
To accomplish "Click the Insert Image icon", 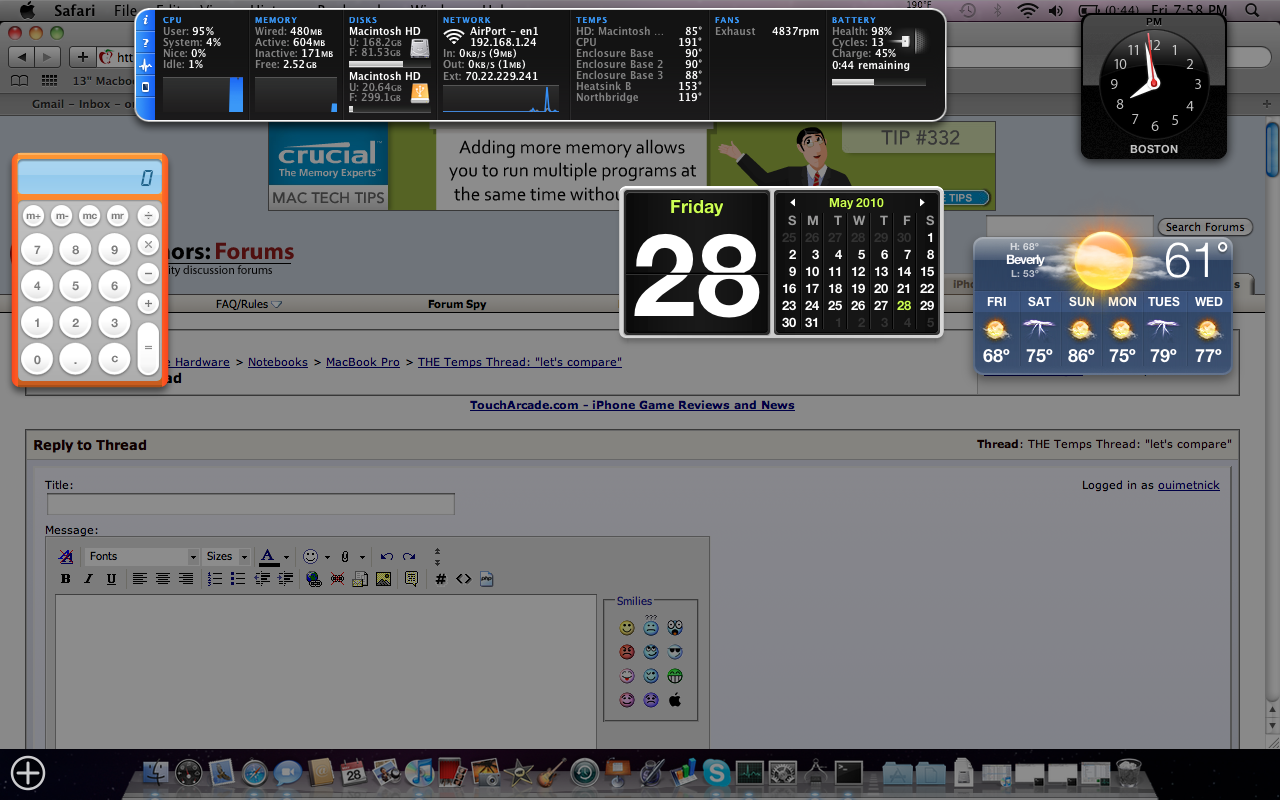I will coord(383,579).
